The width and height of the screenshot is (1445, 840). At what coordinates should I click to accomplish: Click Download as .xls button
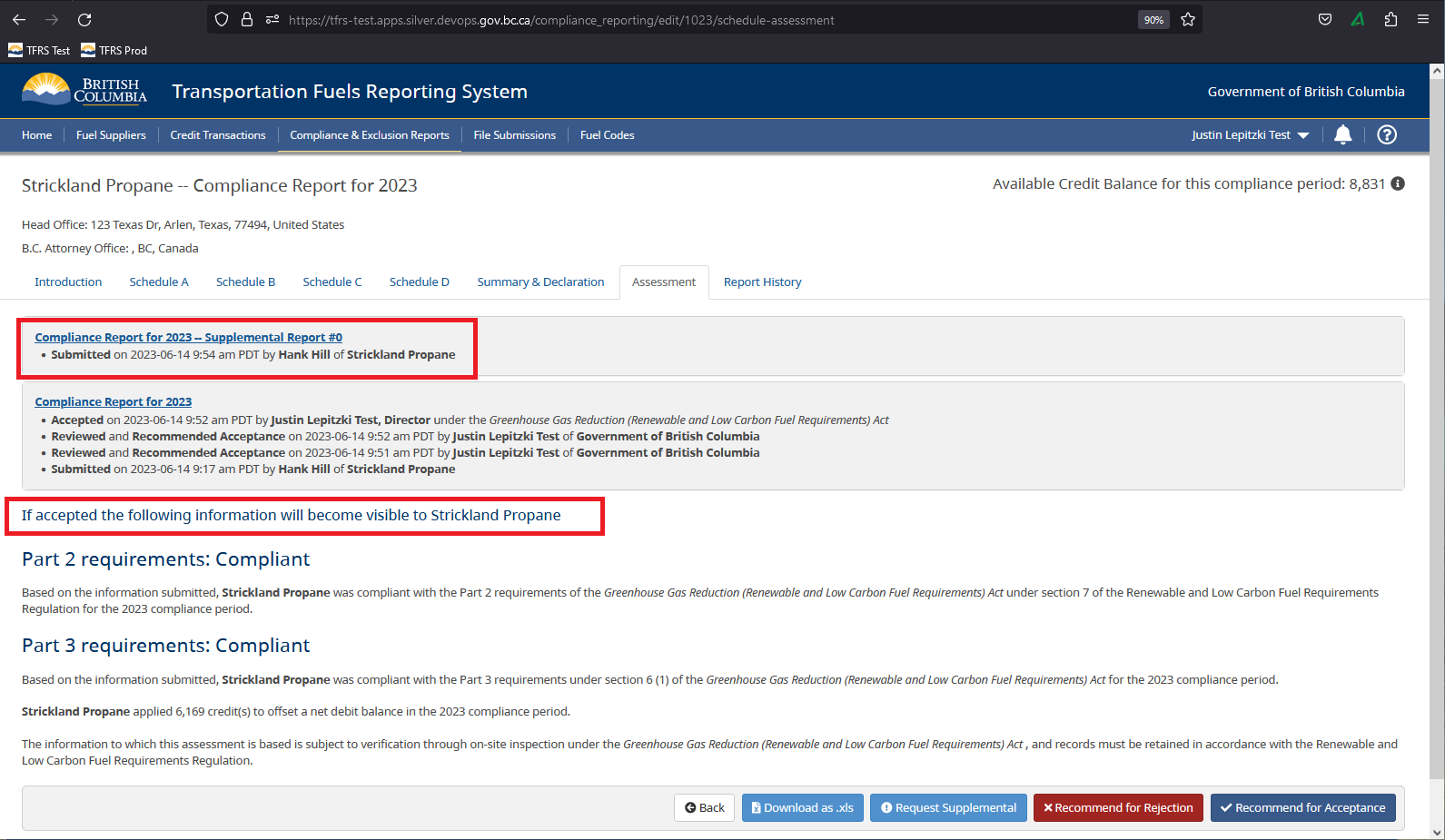click(803, 807)
